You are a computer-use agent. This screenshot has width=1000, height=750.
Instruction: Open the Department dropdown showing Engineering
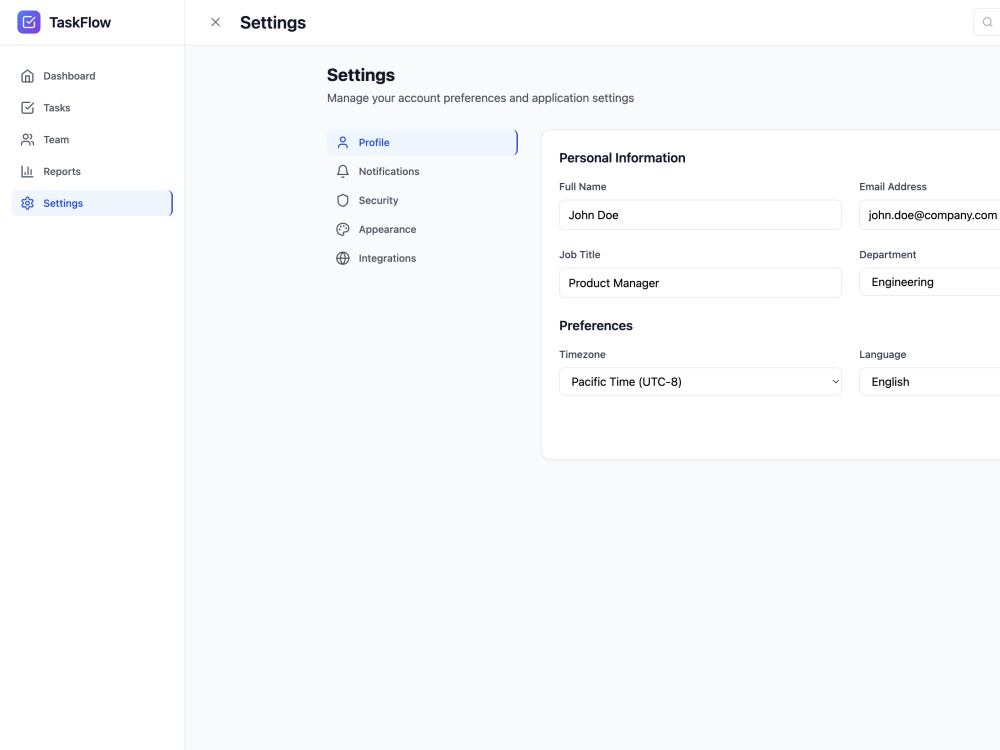point(929,282)
